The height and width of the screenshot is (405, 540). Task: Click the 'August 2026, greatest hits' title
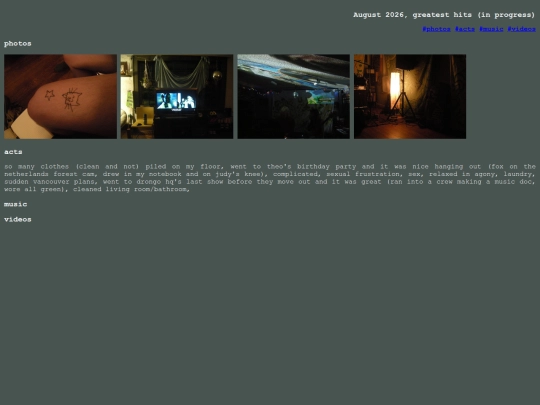click(444, 15)
